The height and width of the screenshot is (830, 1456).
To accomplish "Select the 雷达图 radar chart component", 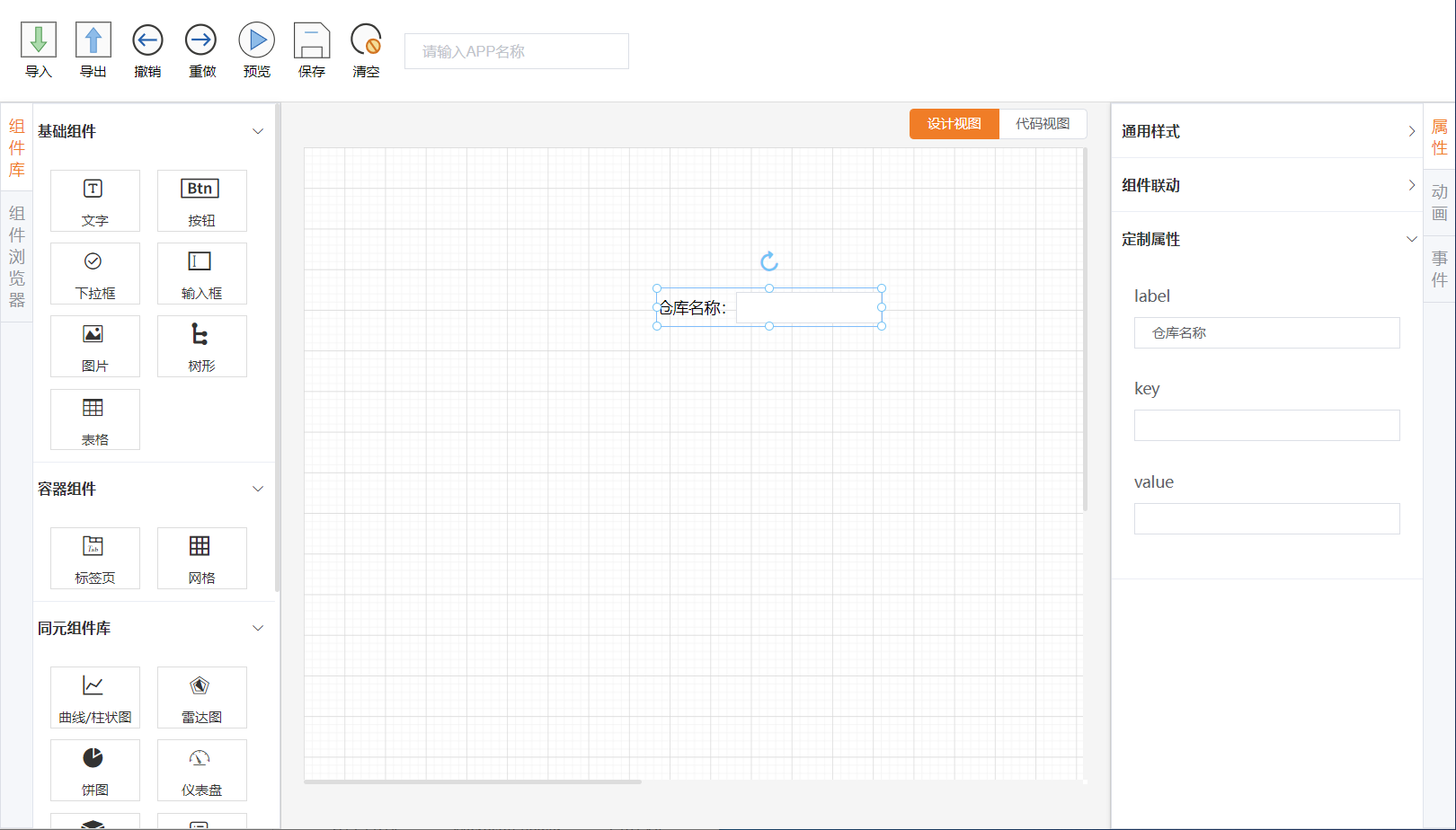I will [202, 697].
